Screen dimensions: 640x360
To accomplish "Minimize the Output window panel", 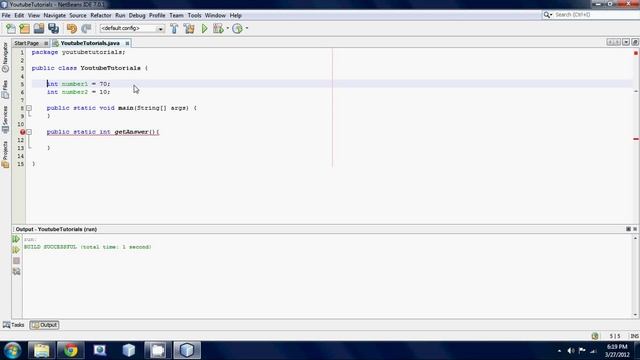I will pos(629,229).
